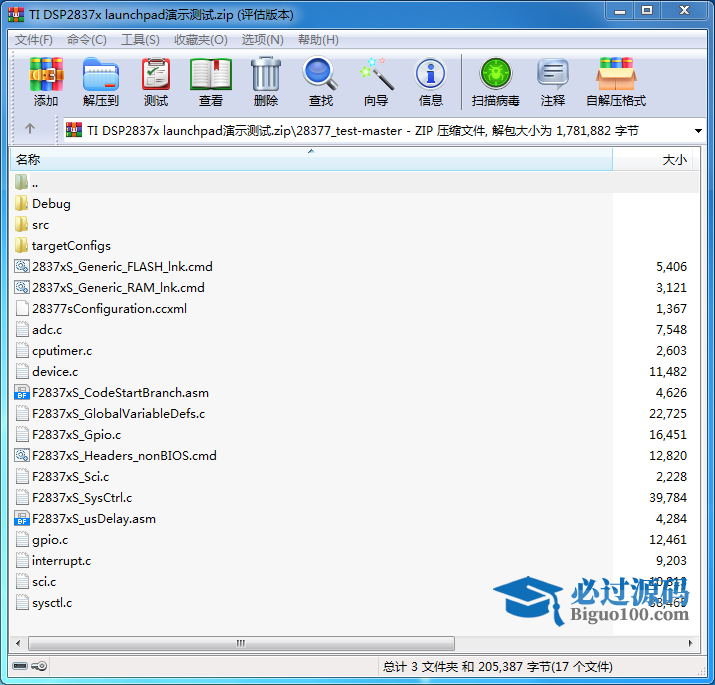The height and width of the screenshot is (685, 715).
Task: Click icon of 2837xS_Generic_RAM_lnk.cmd
Action: point(22,287)
